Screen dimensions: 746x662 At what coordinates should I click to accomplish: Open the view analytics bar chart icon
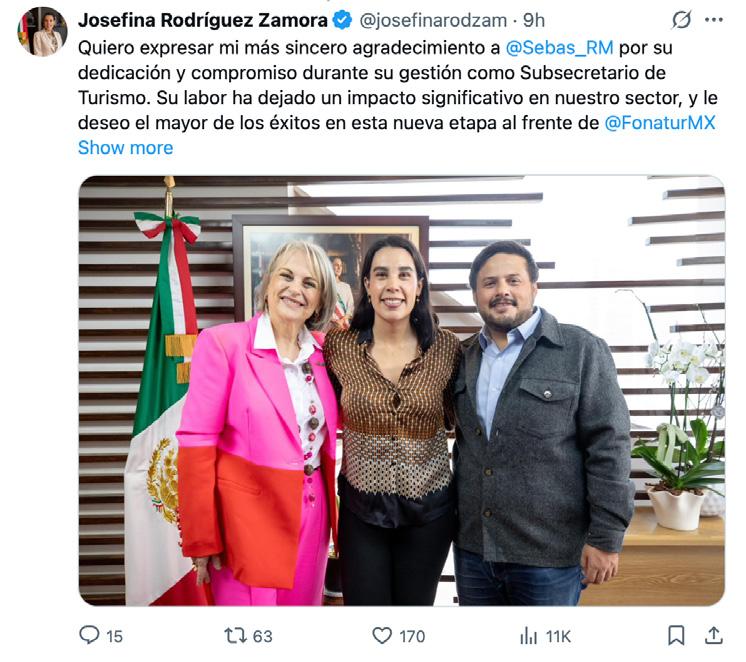[529, 635]
